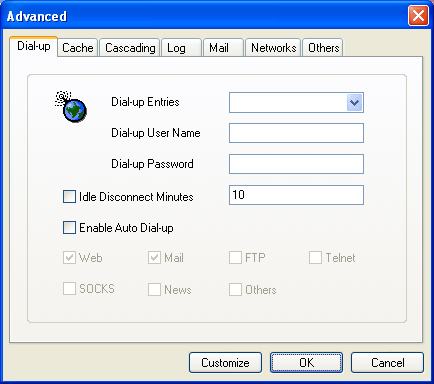The height and width of the screenshot is (384, 434).
Task: Click the idle minutes field showing 10
Action: click(x=296, y=195)
